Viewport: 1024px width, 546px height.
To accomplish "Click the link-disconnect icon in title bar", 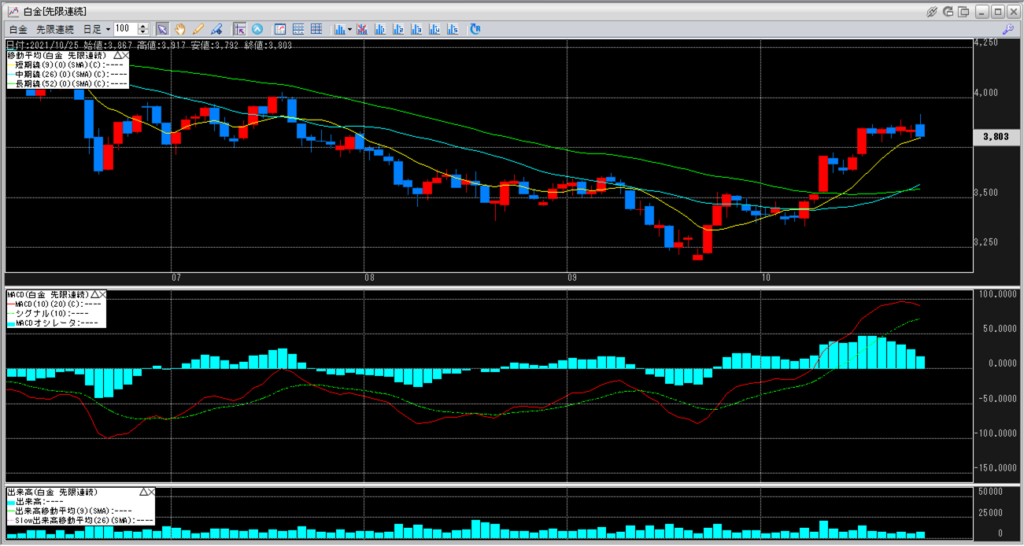I will (x=932, y=12).
